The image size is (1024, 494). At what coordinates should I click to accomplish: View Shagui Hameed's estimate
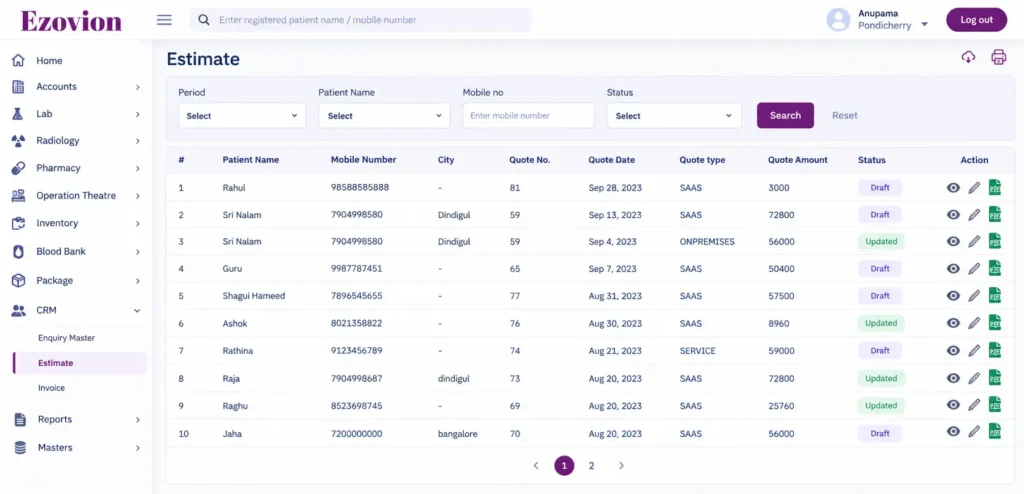[x=953, y=296]
